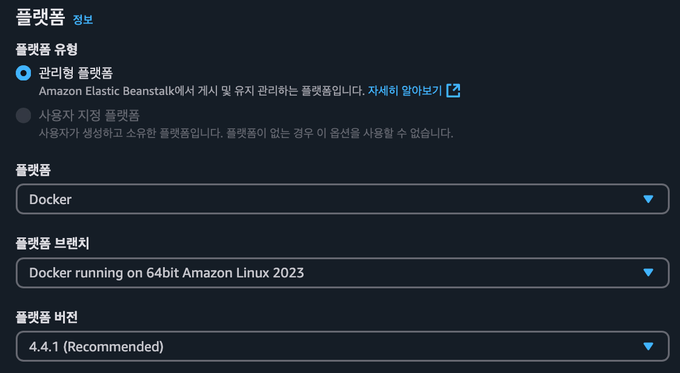Open the 플랫폼 dropdown showing Docker
Image resolution: width=680 pixels, height=373 pixels.
tap(343, 199)
